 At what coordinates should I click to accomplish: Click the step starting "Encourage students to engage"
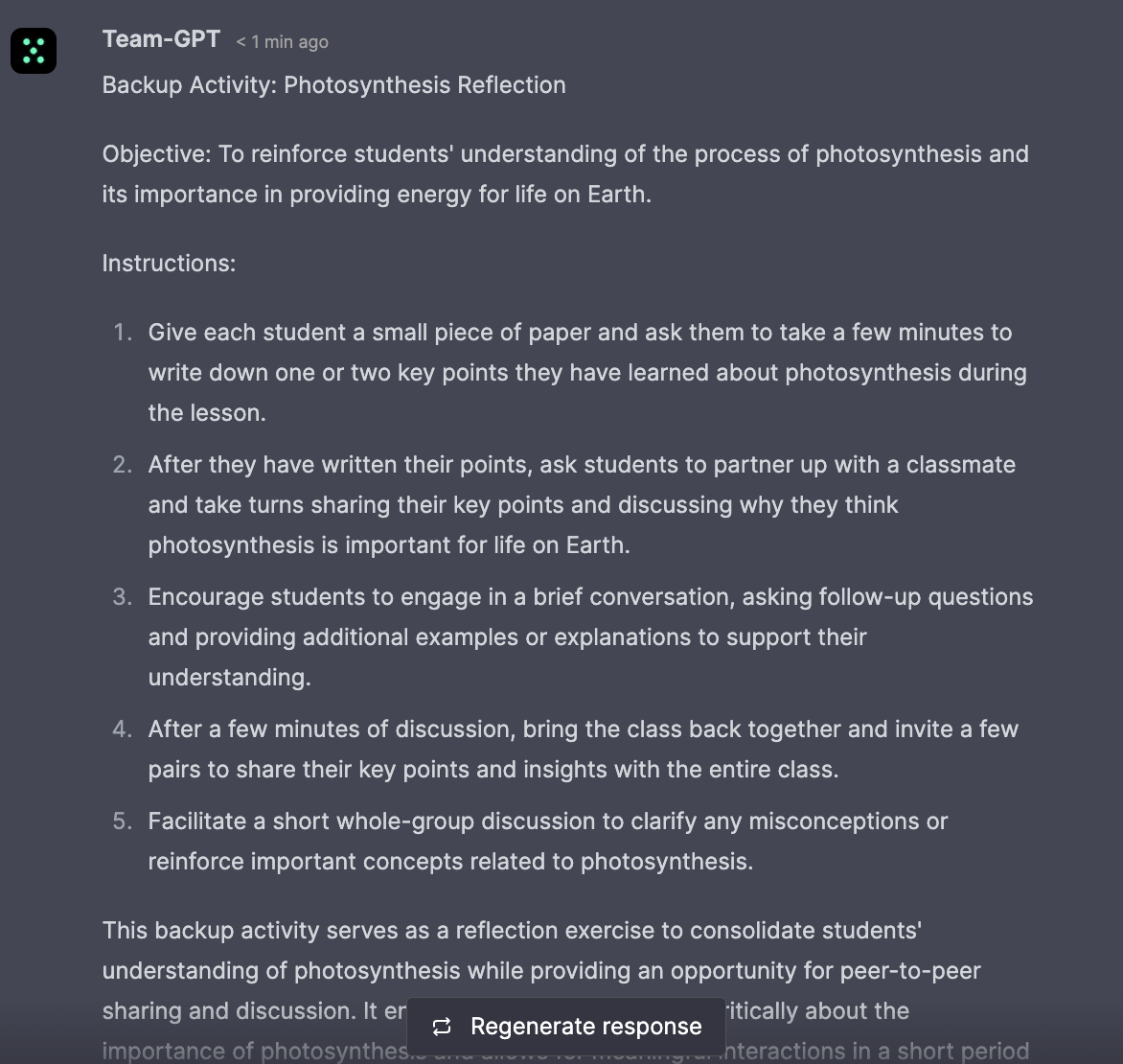589,637
